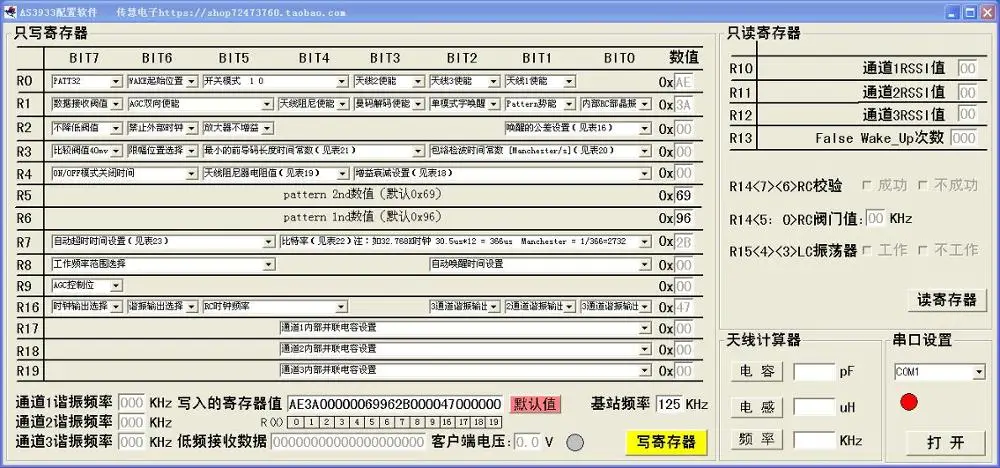Open 自动唤醒时间设置 dropdown
This screenshot has width=1000, height=468.
(x=540, y=264)
